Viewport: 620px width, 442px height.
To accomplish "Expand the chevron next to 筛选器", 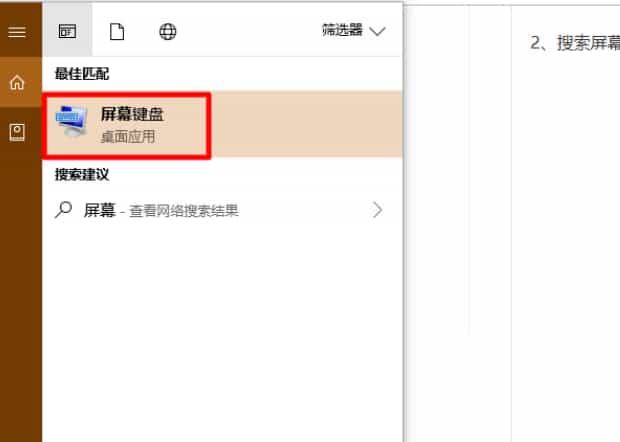I will point(377,31).
